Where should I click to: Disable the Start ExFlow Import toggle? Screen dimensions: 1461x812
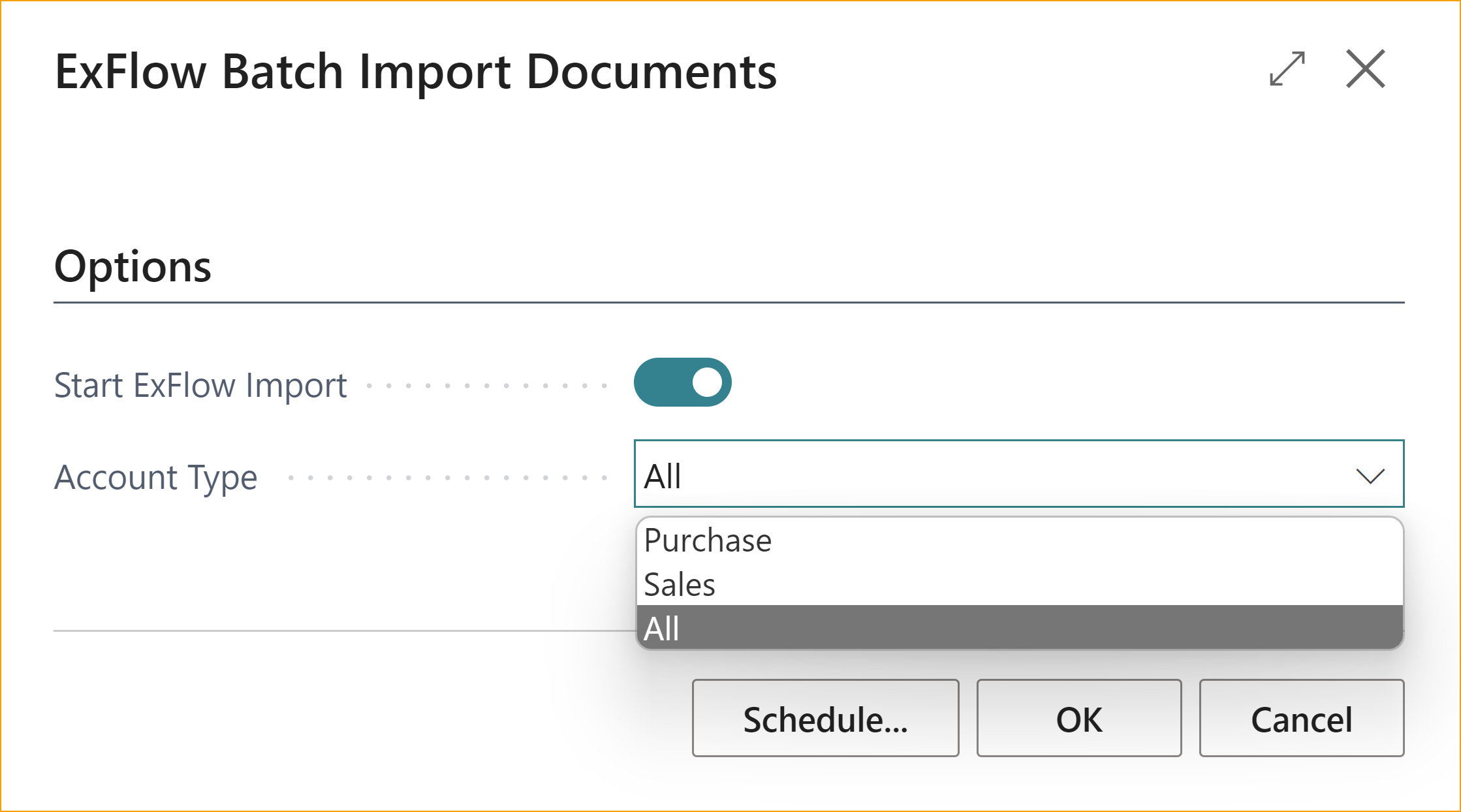(x=683, y=382)
